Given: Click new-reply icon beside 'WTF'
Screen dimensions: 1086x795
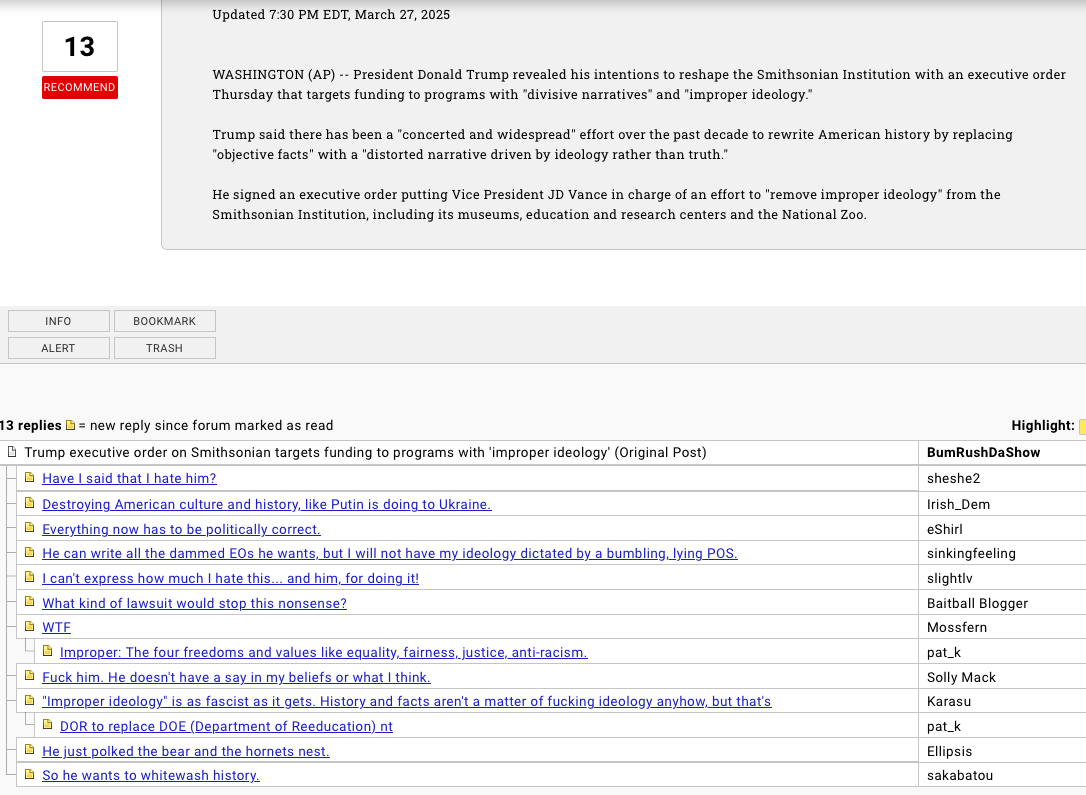Looking at the screenshot, I should [x=29, y=626].
